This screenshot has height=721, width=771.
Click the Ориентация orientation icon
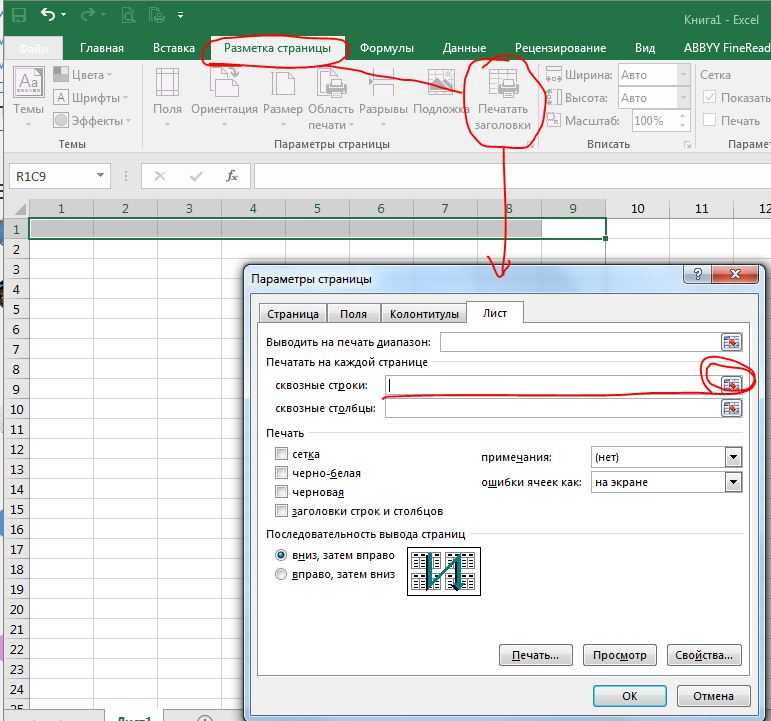[x=224, y=83]
